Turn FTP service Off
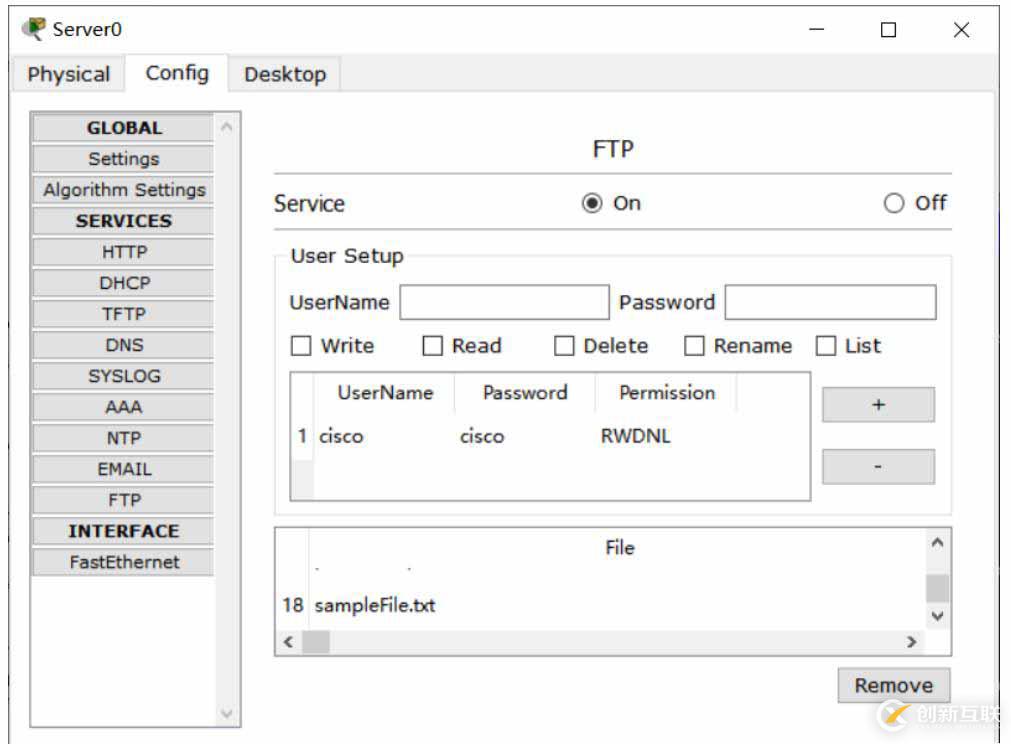 point(894,203)
